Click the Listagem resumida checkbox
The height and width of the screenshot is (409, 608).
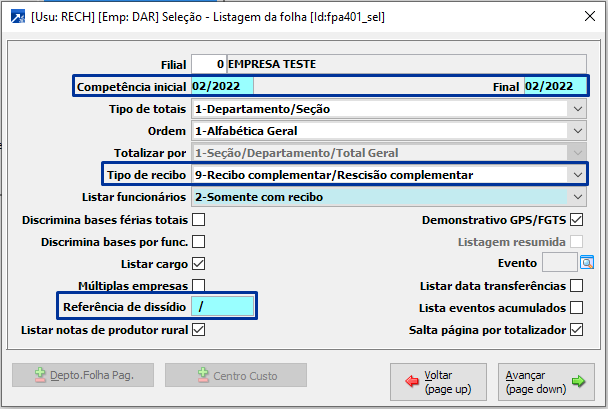(576, 242)
